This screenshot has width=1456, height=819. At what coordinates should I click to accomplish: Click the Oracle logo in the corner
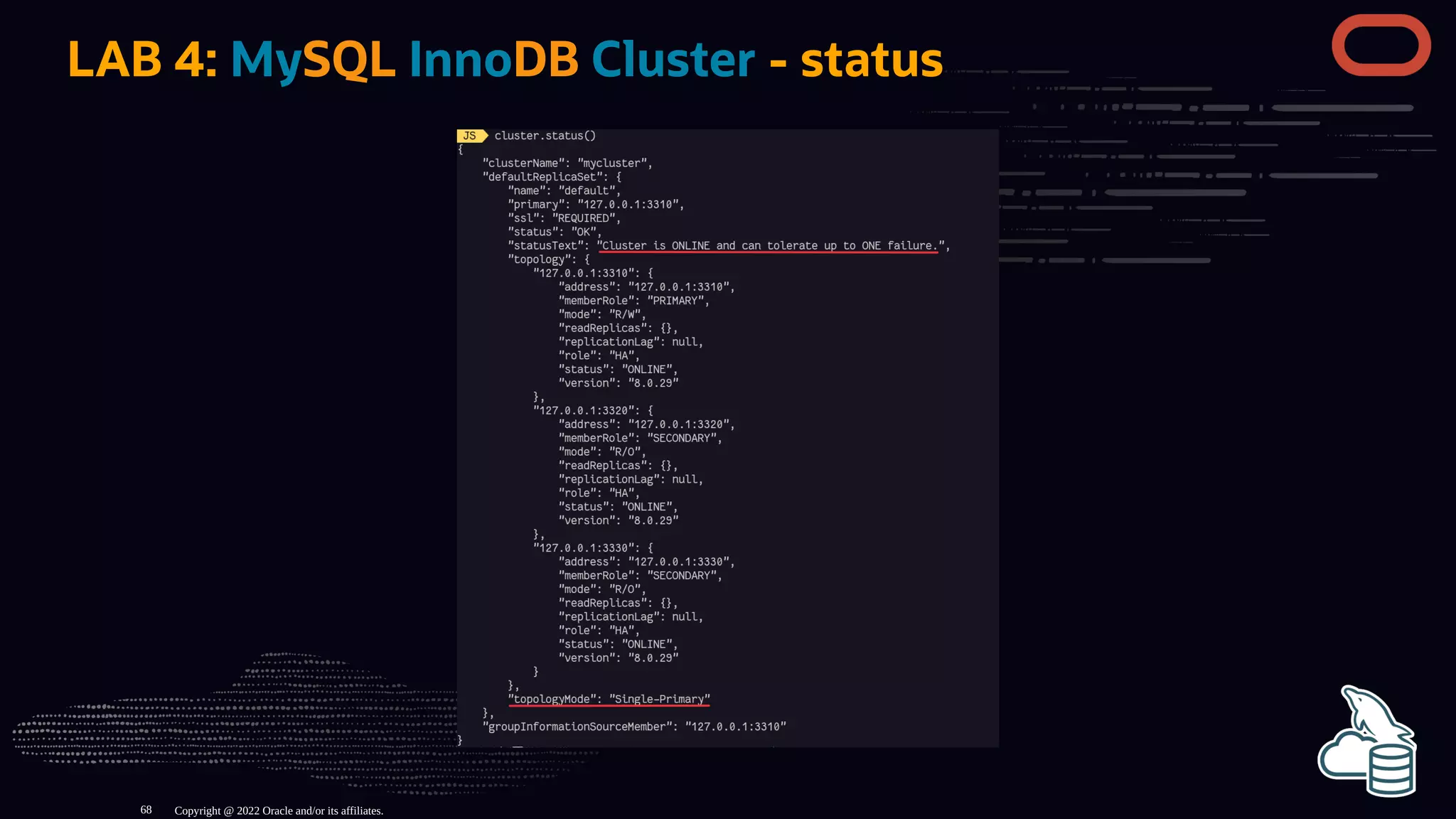[1381, 45]
